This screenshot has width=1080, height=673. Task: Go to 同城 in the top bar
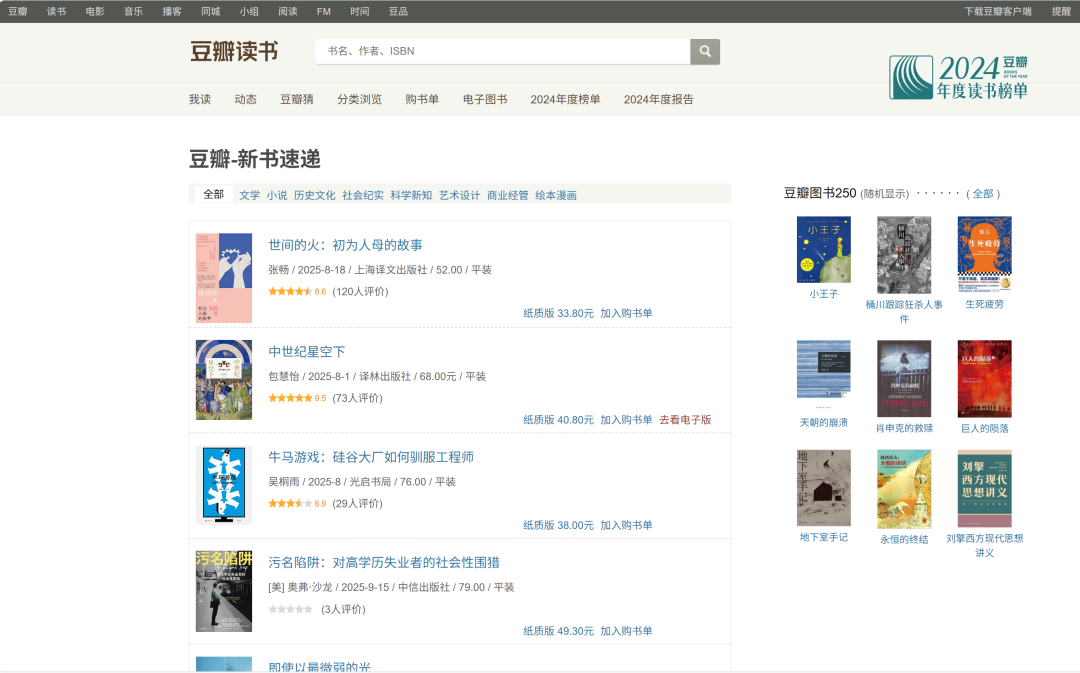click(x=211, y=11)
